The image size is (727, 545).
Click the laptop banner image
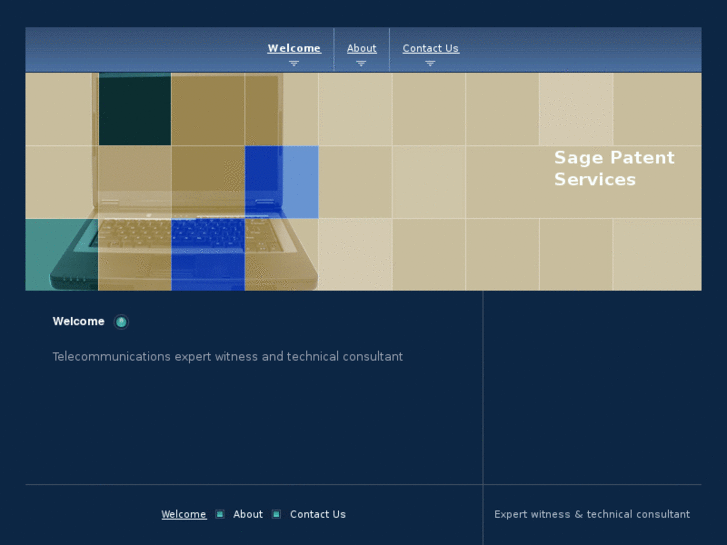tap(364, 182)
